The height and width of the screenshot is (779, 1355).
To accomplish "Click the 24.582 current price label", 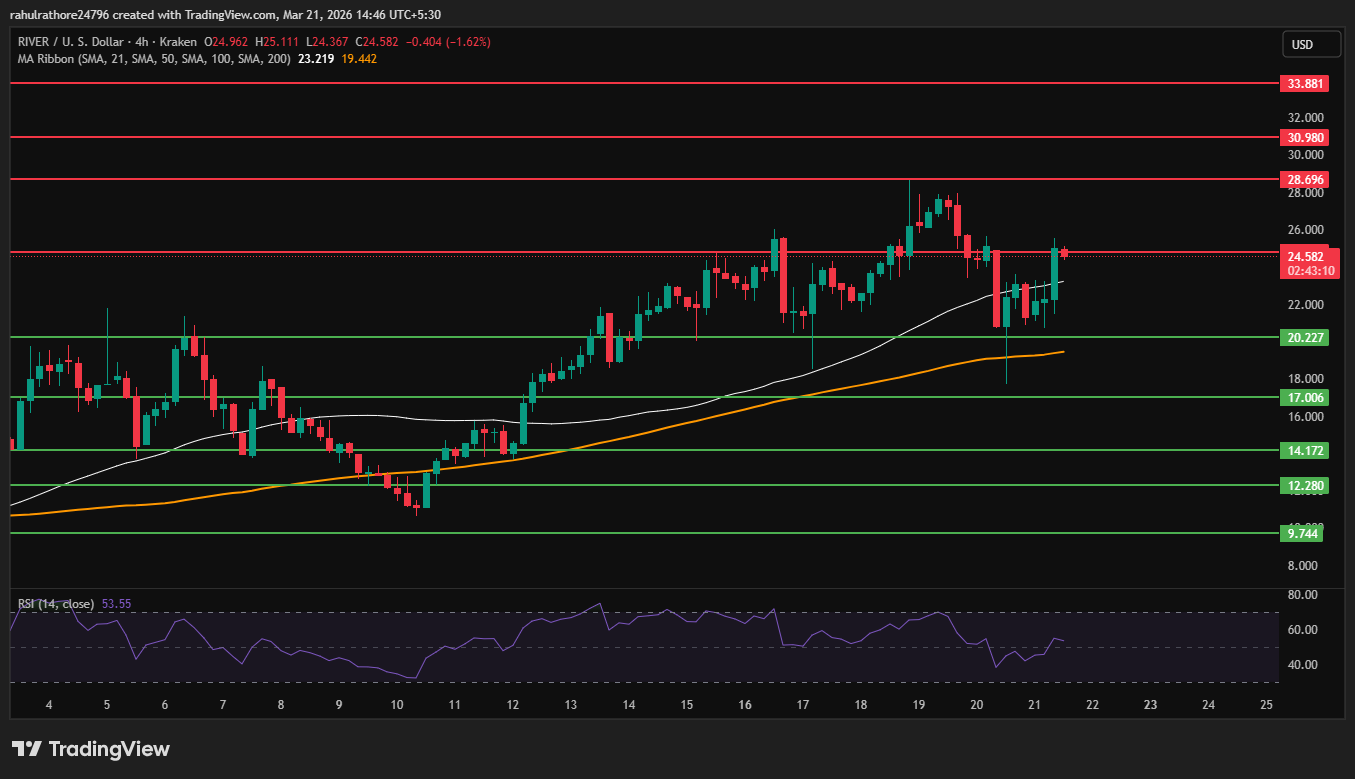I will coord(1305,256).
